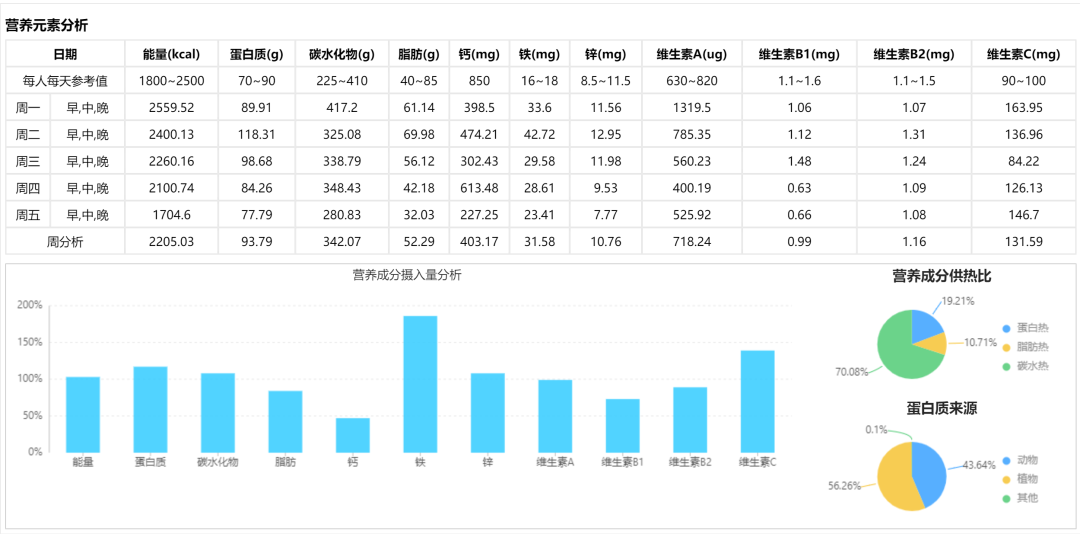Click the 钙 bar in the chart
Viewport: 1080px width, 534px height.
click(x=353, y=435)
